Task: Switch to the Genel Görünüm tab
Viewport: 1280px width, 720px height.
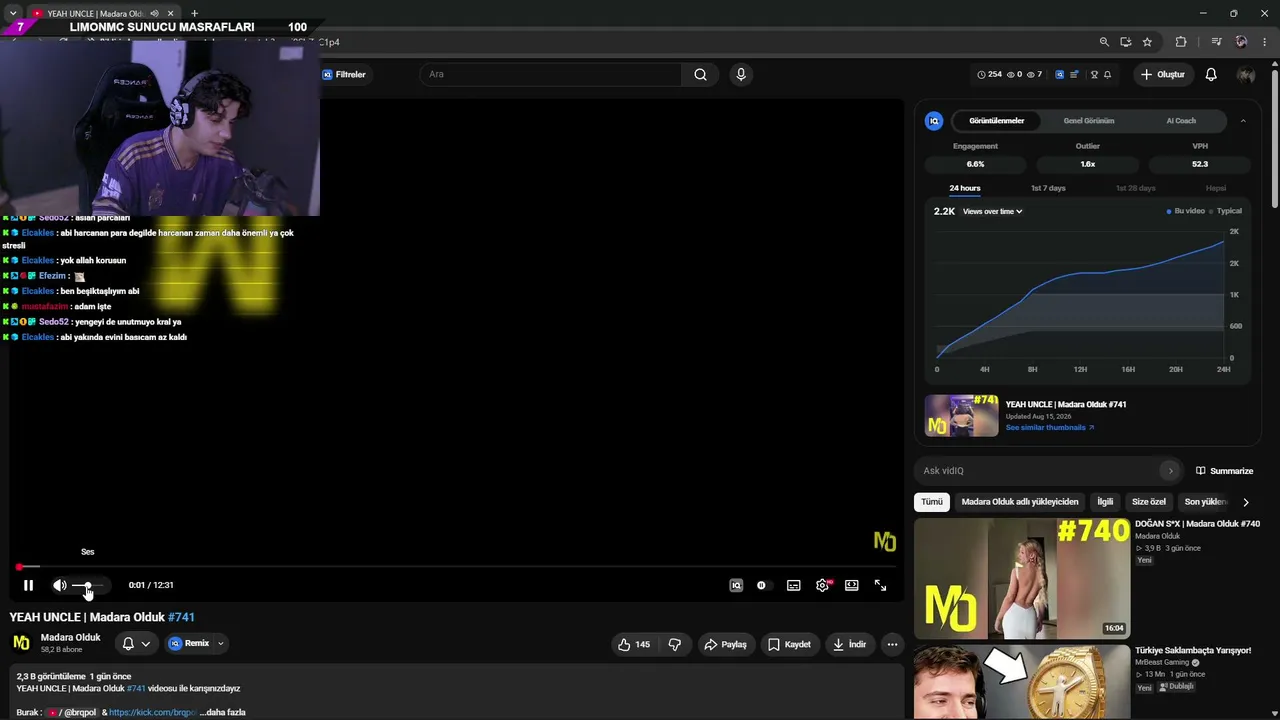Action: tap(1089, 121)
